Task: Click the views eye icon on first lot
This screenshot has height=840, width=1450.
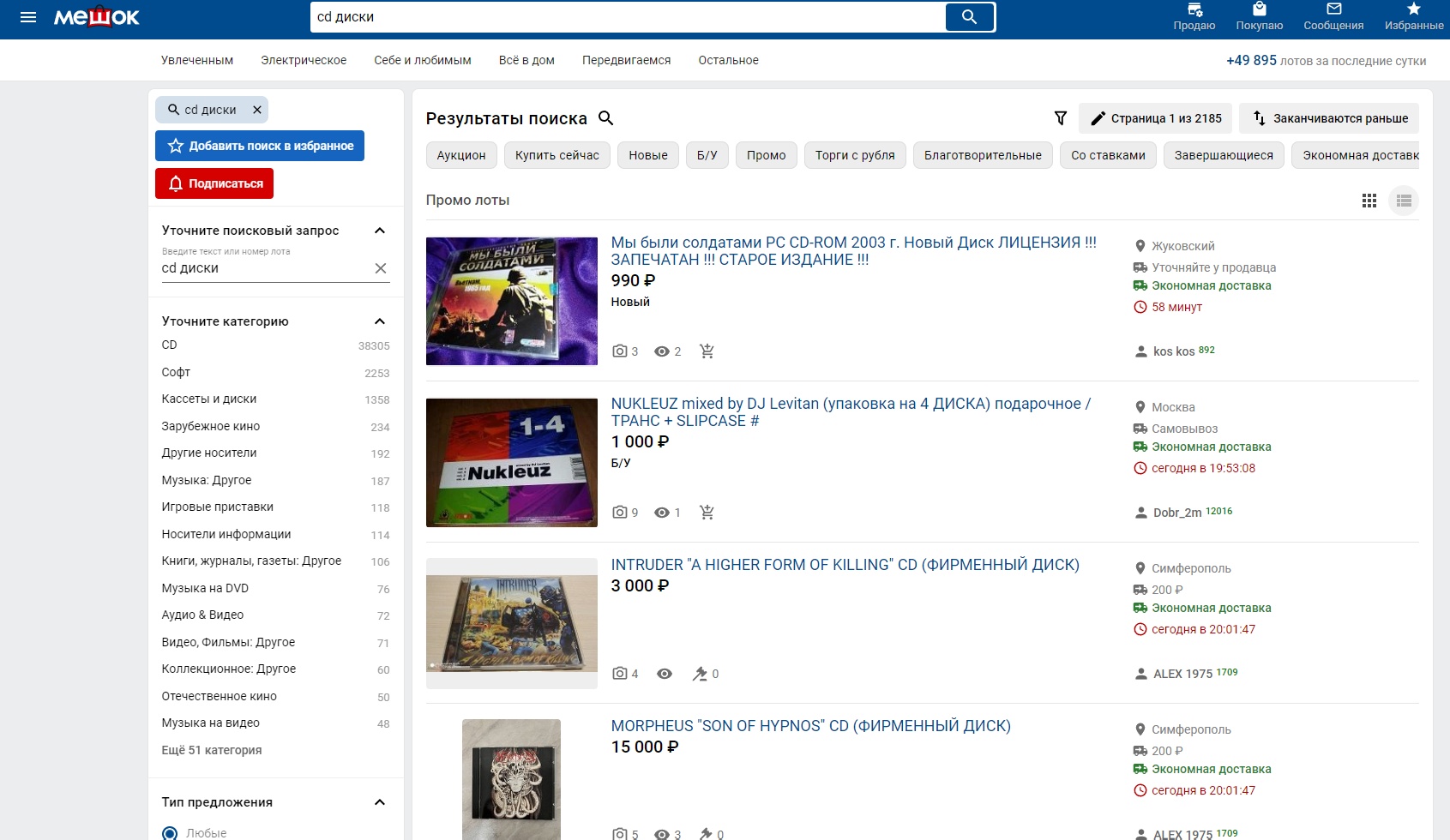Action: click(662, 351)
